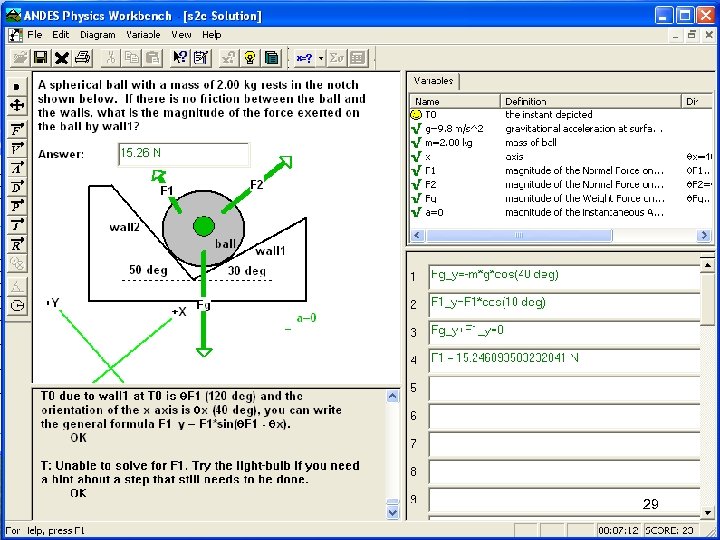
Task: Select the Force vector F tool
Action: tap(17, 130)
